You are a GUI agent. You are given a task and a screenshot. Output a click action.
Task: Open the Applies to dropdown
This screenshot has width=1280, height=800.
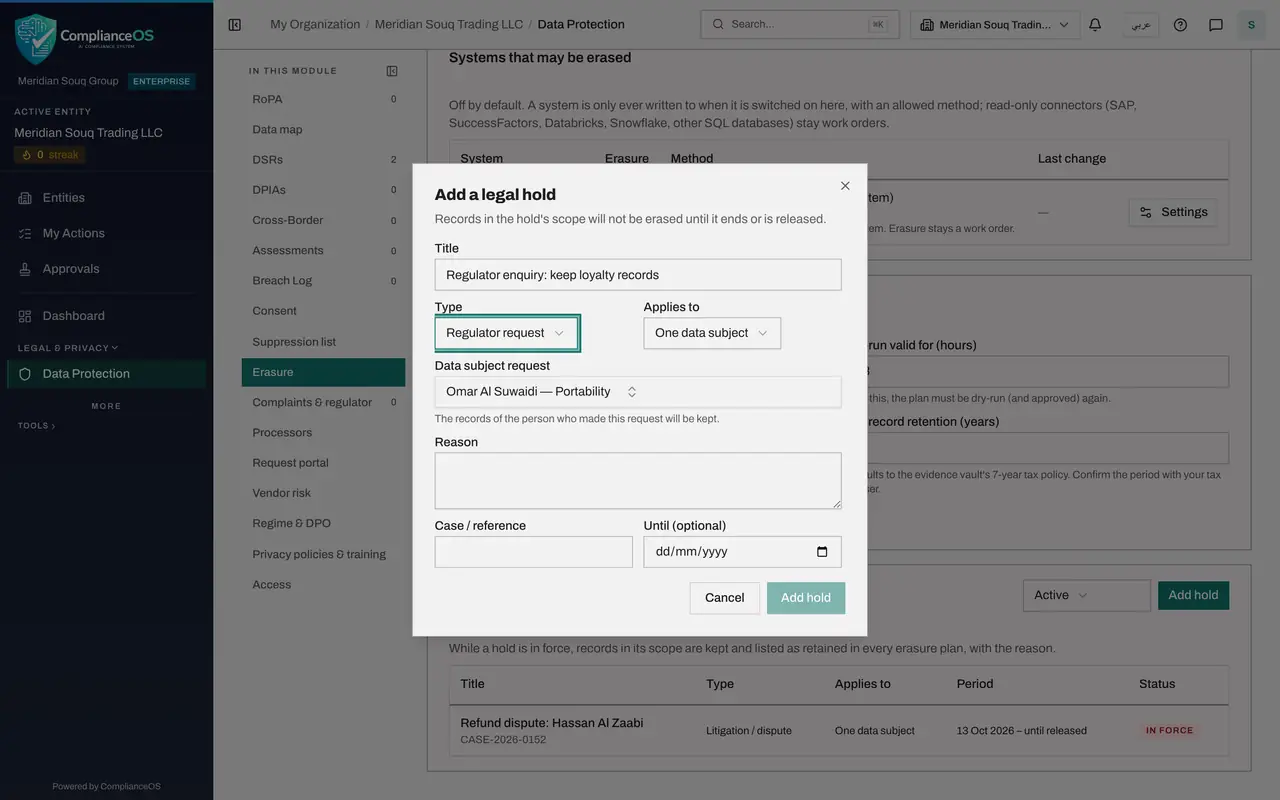[x=712, y=333]
